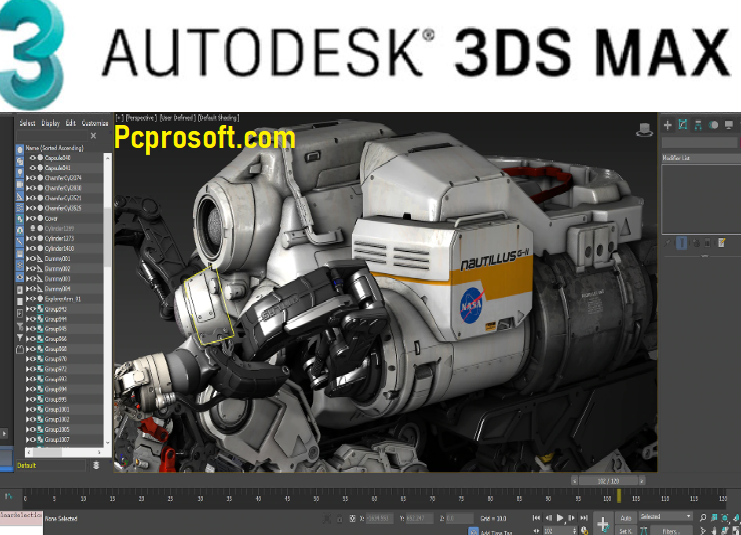Open the Selected key filter dropdown
The image size is (741, 535).
coord(666,517)
